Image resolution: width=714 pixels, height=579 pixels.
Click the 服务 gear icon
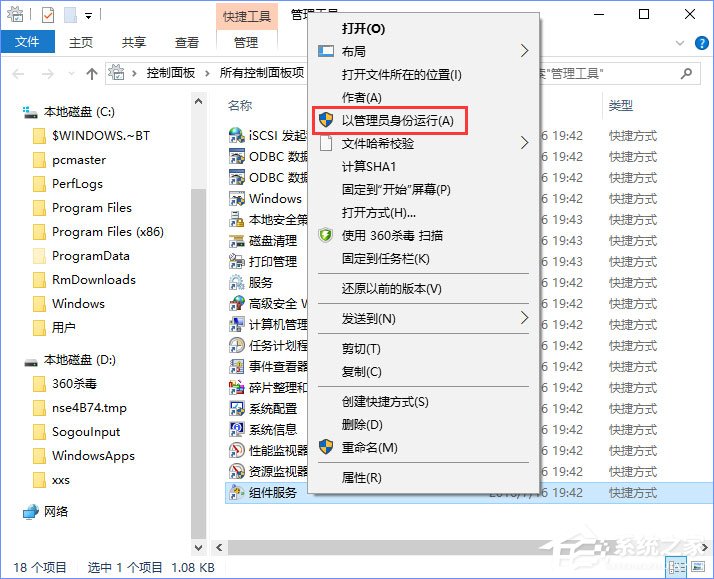click(237, 282)
